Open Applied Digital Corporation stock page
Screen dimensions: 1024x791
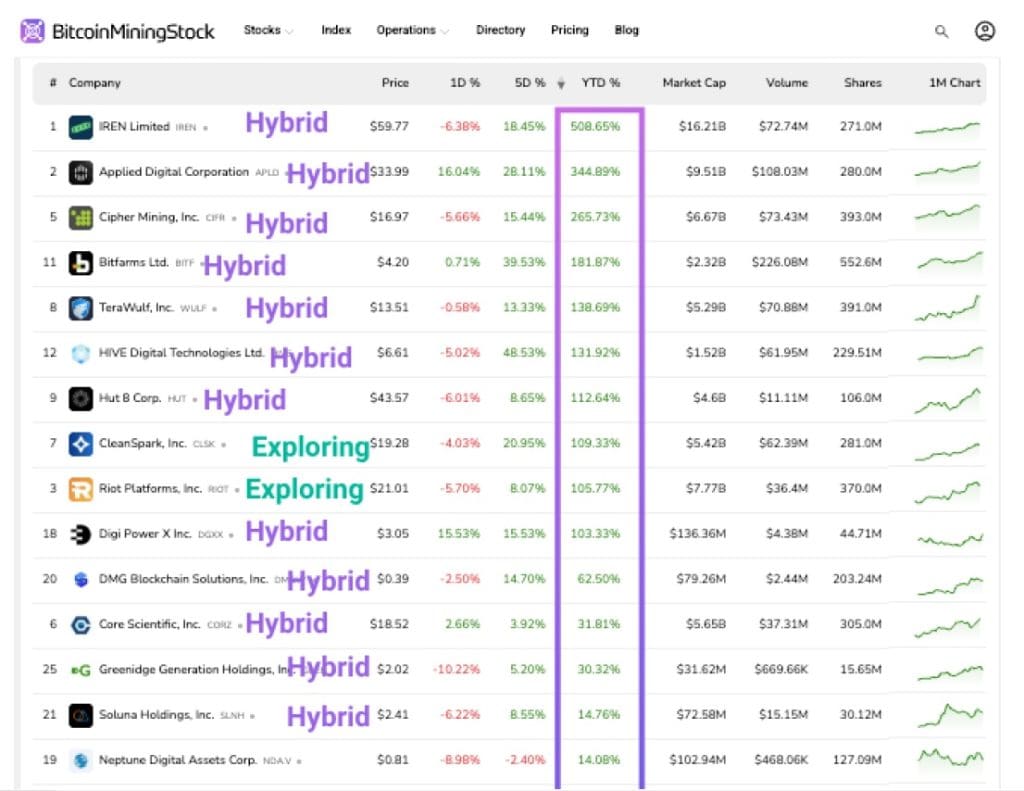(x=173, y=172)
